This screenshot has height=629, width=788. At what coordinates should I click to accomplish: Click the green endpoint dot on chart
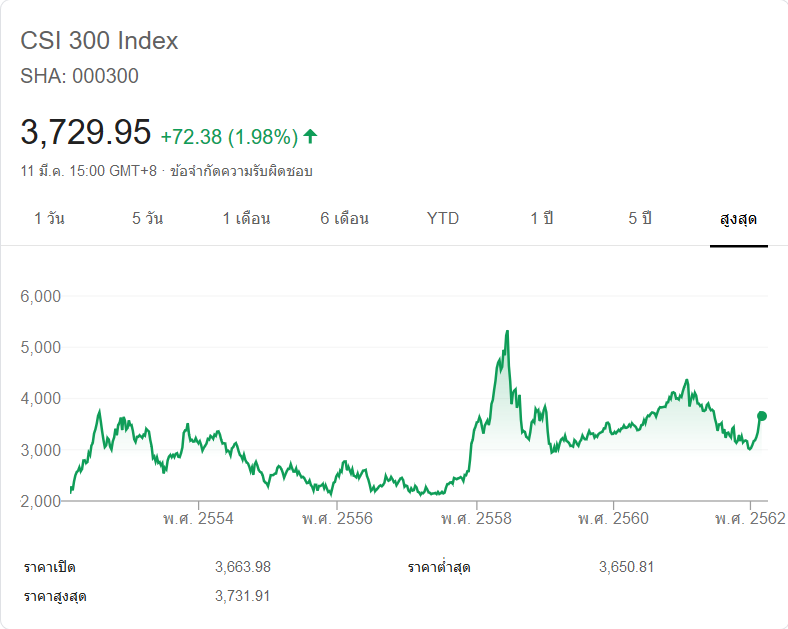click(x=762, y=416)
